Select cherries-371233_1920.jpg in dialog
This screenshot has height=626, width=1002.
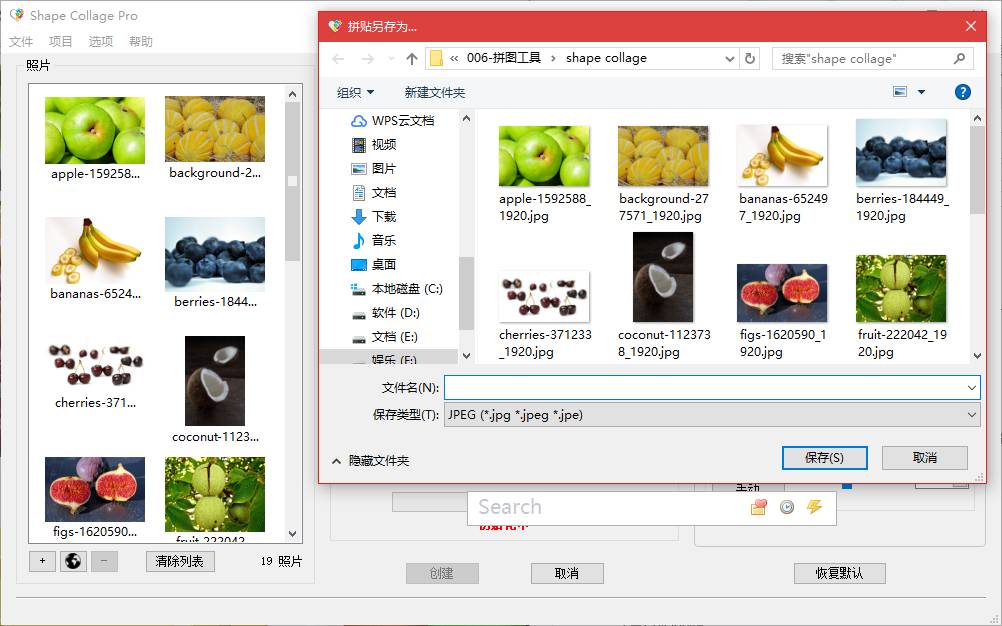click(x=544, y=315)
